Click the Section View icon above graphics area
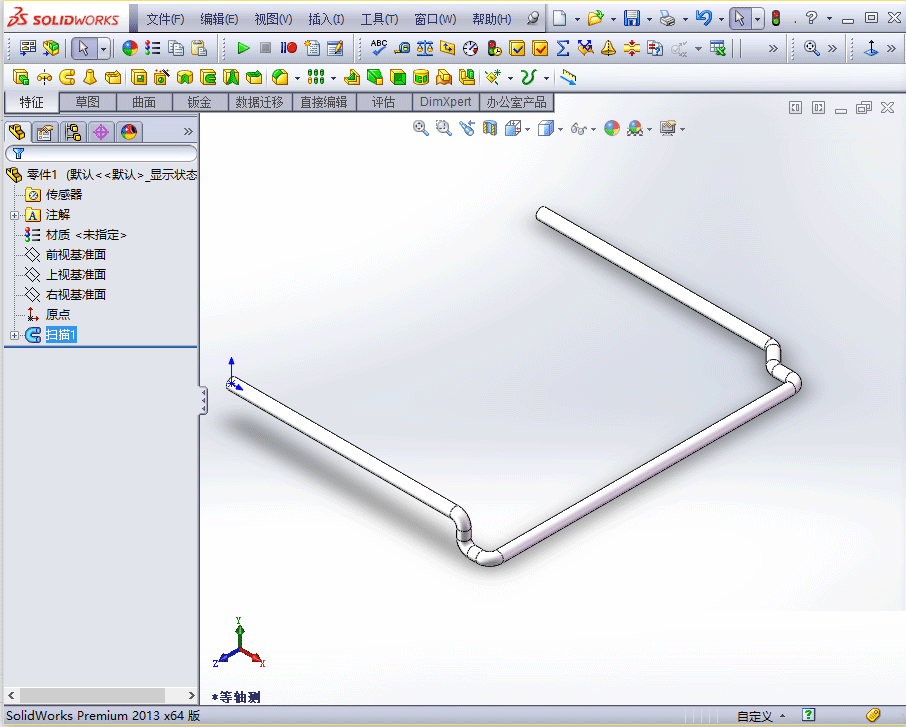Viewport: 906px width, 727px height. (x=488, y=128)
